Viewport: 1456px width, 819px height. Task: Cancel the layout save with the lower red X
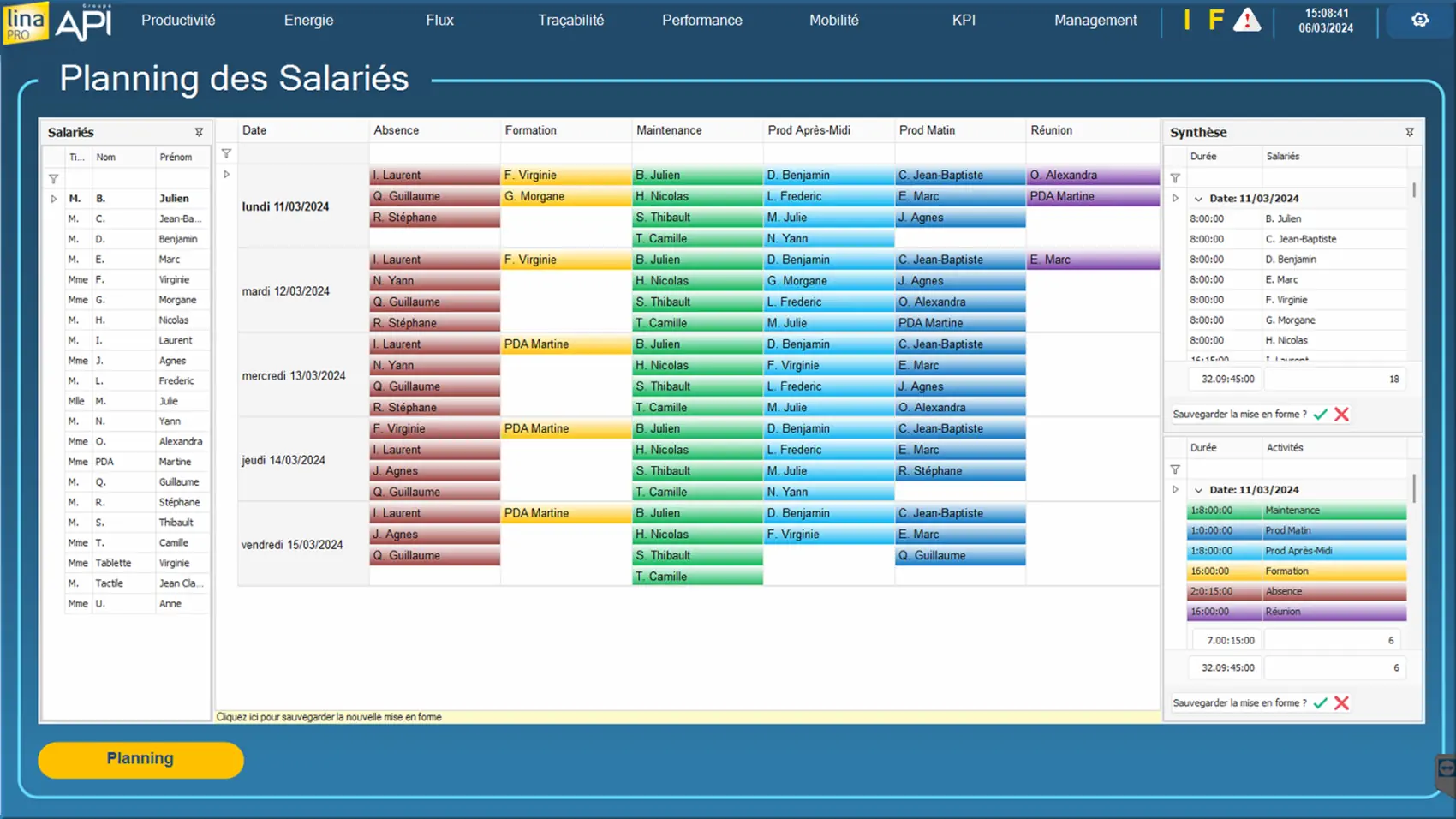click(1341, 703)
